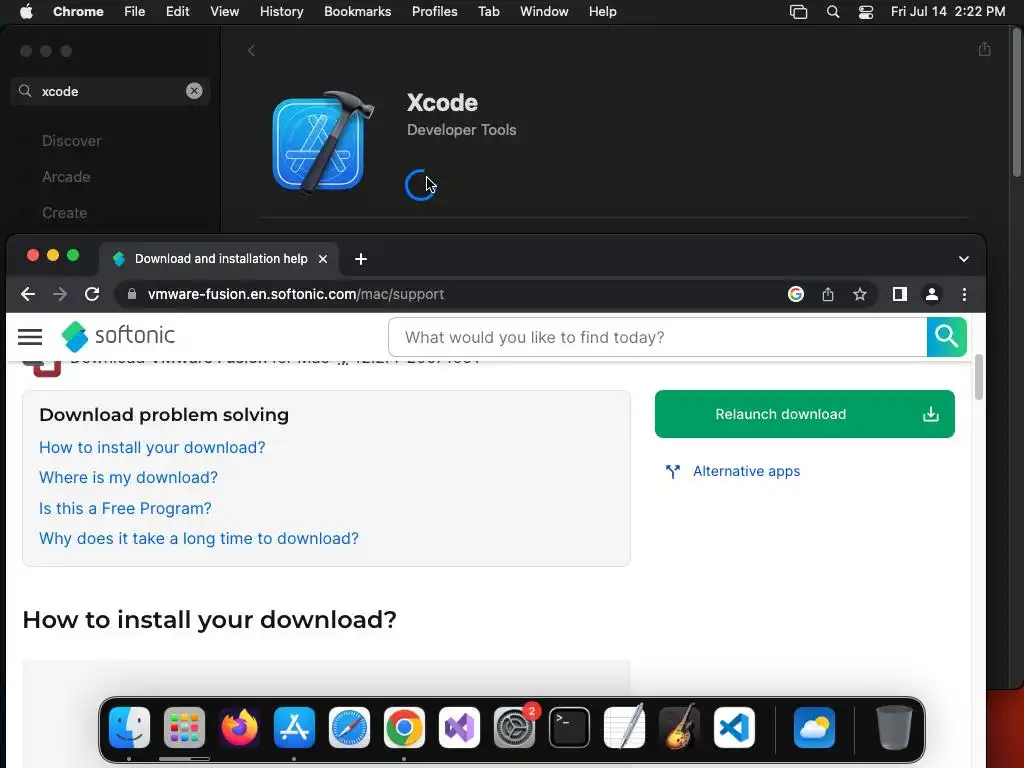Open a new Chrome tab
This screenshot has height=768, width=1024.
click(360, 259)
